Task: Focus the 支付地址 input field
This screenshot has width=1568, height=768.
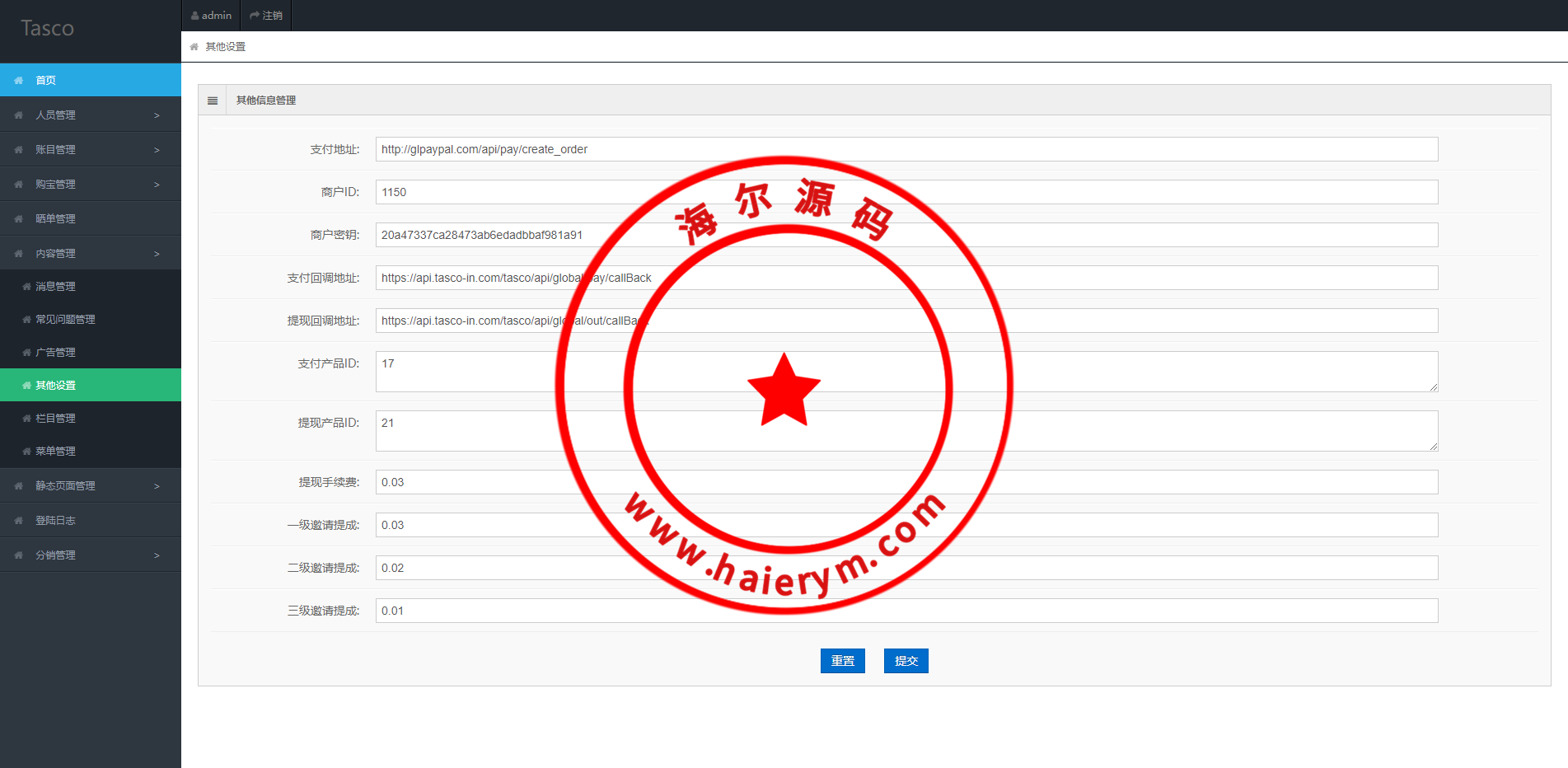Action: [x=906, y=149]
